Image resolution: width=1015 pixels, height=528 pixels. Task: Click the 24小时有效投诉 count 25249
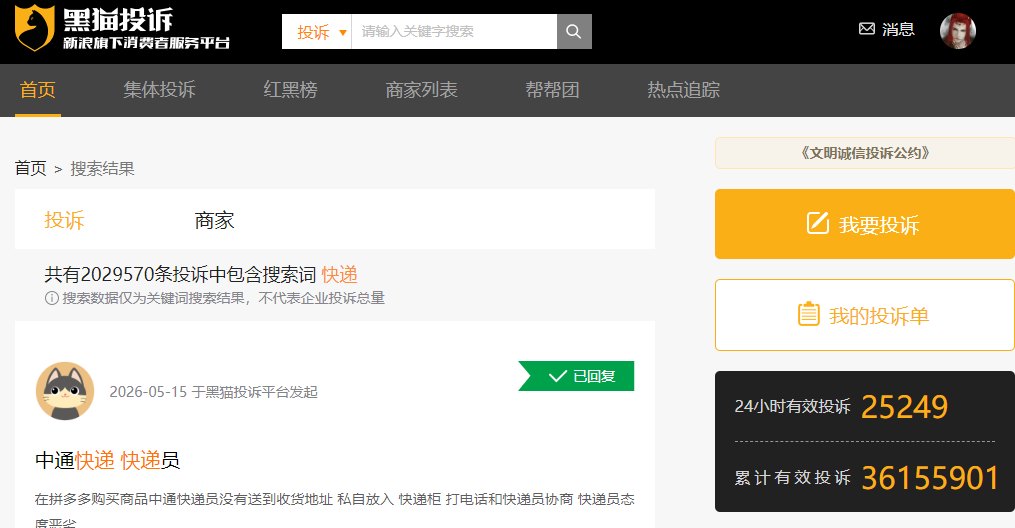[x=904, y=407]
